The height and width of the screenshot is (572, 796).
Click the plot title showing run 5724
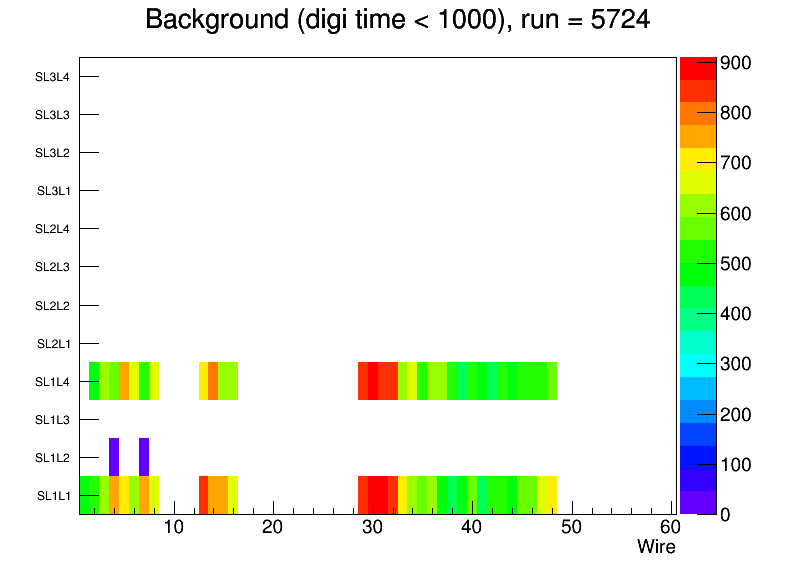coord(398,19)
